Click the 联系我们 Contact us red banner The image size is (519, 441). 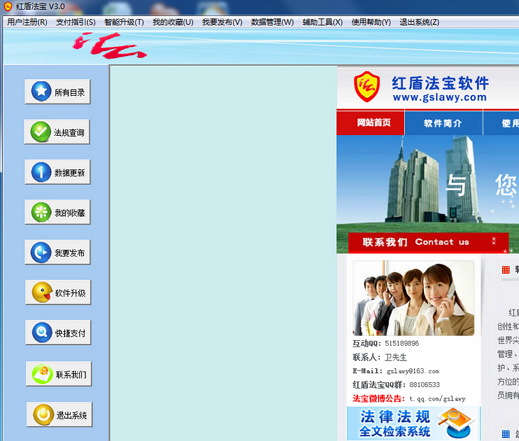point(428,242)
